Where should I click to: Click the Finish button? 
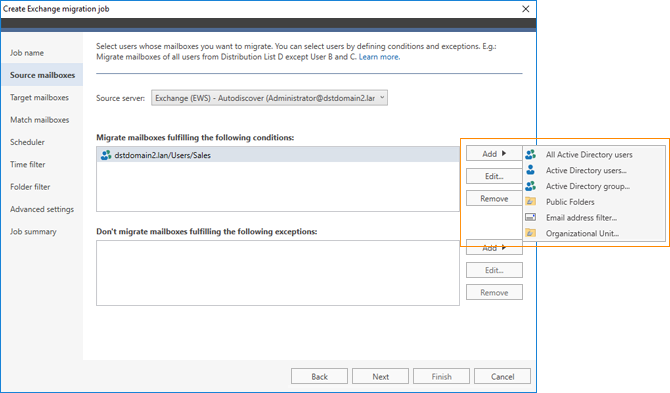click(441, 376)
